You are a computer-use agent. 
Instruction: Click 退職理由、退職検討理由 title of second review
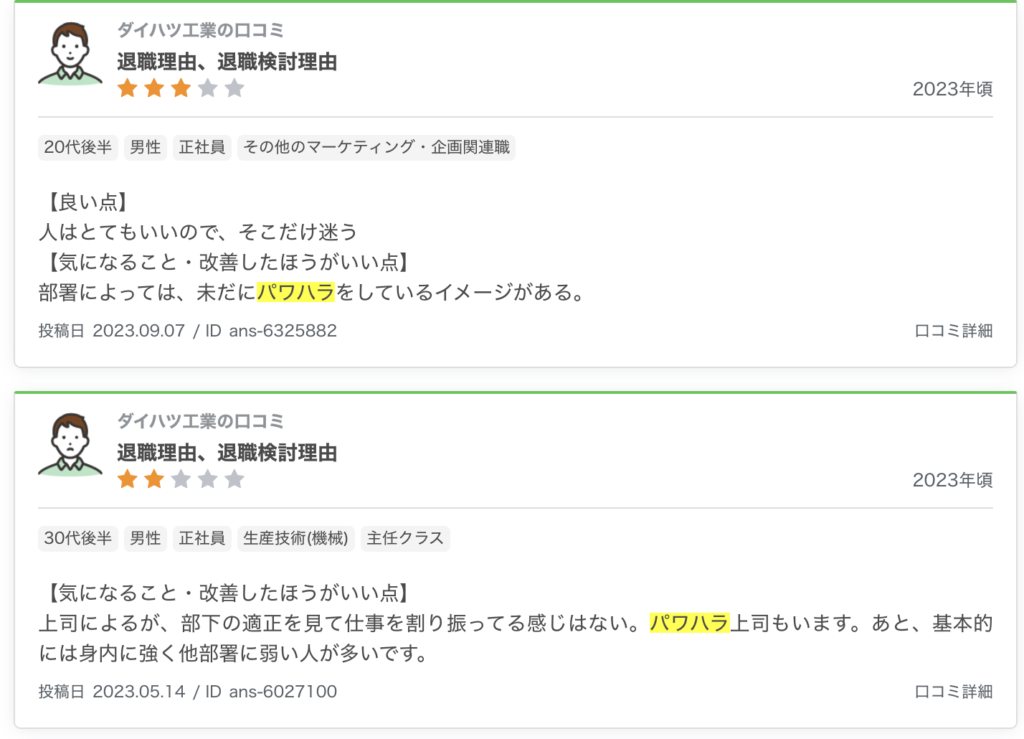(227, 453)
